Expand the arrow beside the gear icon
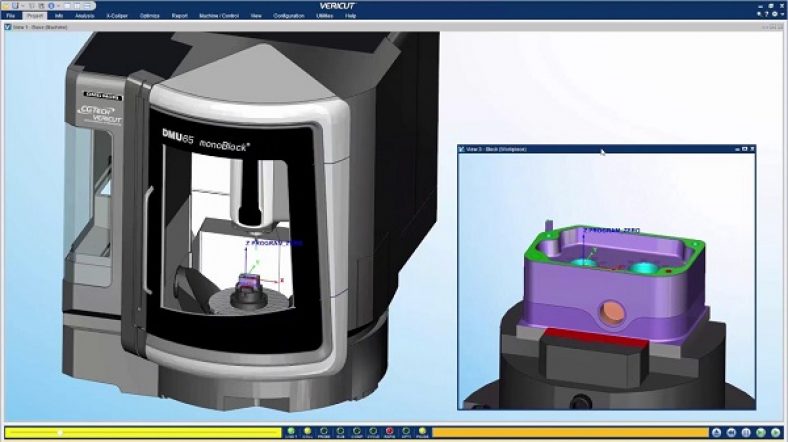The height and width of the screenshot is (442, 788). pyautogui.click(x=781, y=14)
